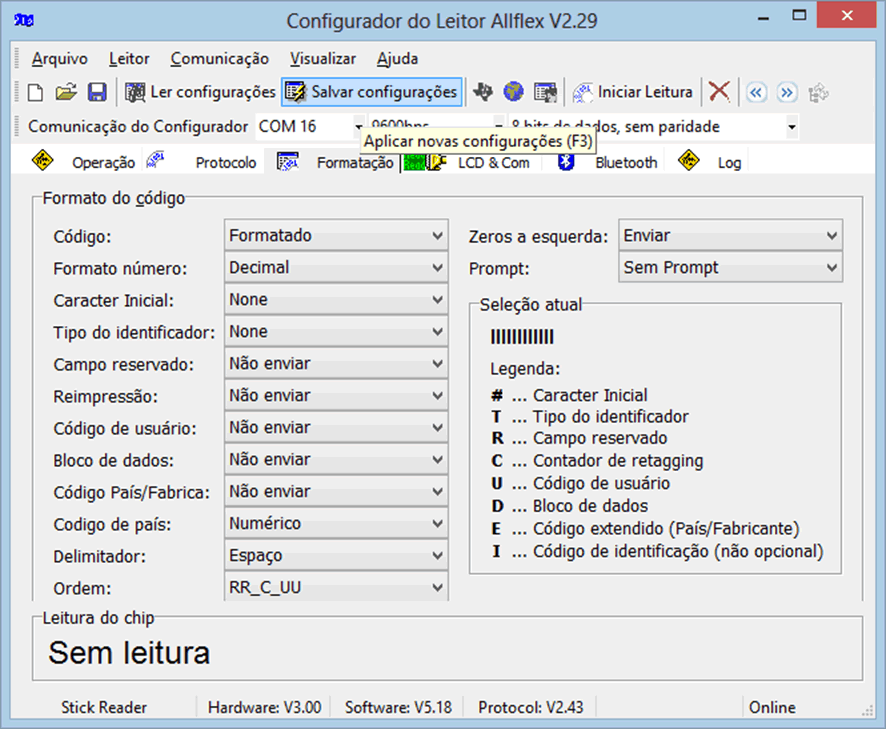Open the Arquivo menu
Viewport: 886px width, 729px height.
click(x=60, y=59)
